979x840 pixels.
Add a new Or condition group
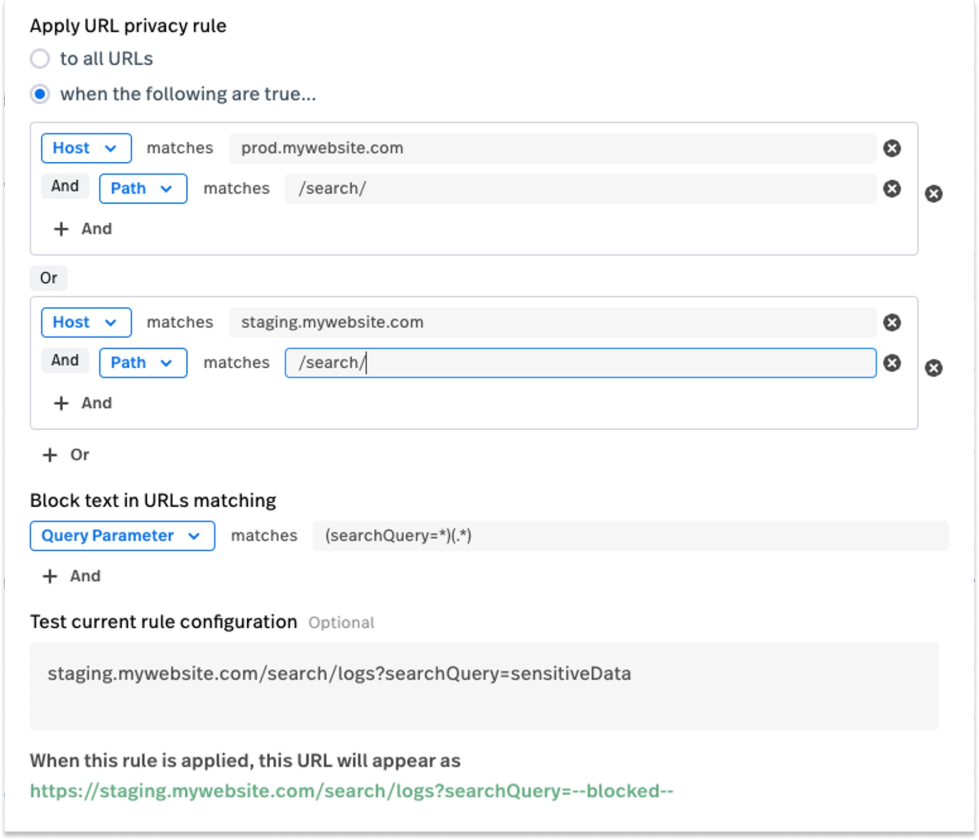pyautogui.click(x=66, y=455)
